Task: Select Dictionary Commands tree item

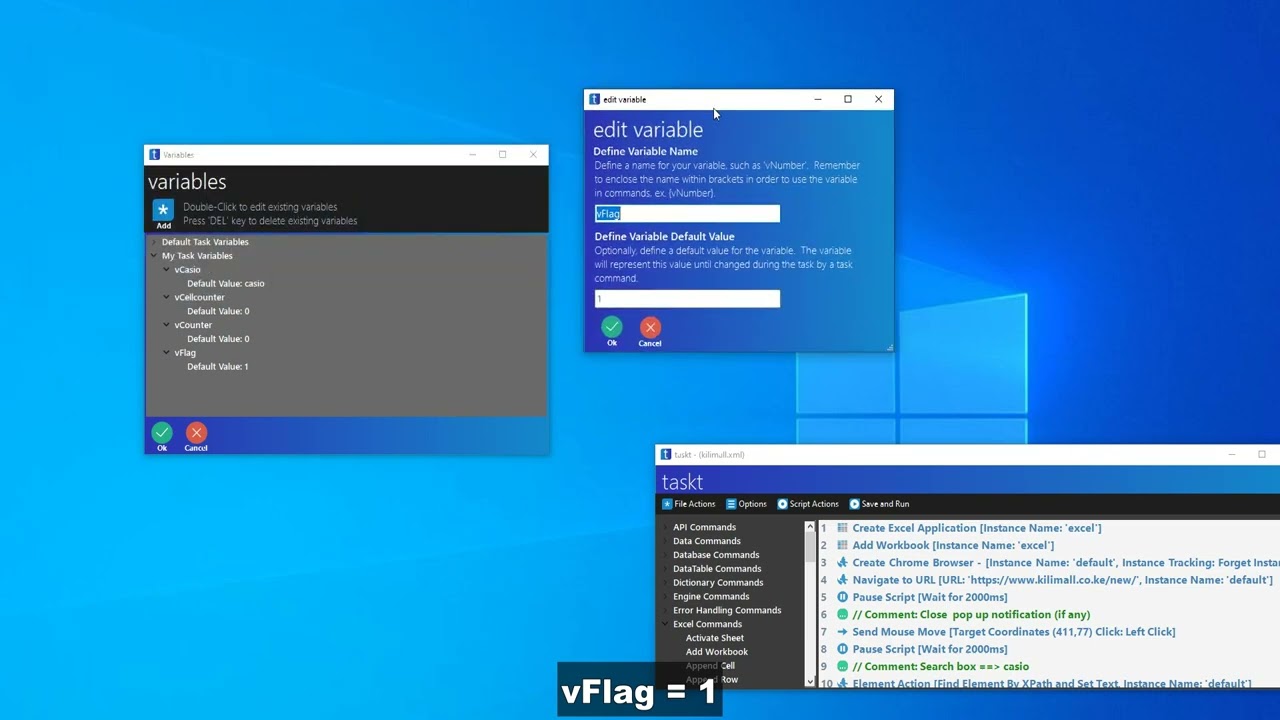Action: pyautogui.click(x=718, y=583)
